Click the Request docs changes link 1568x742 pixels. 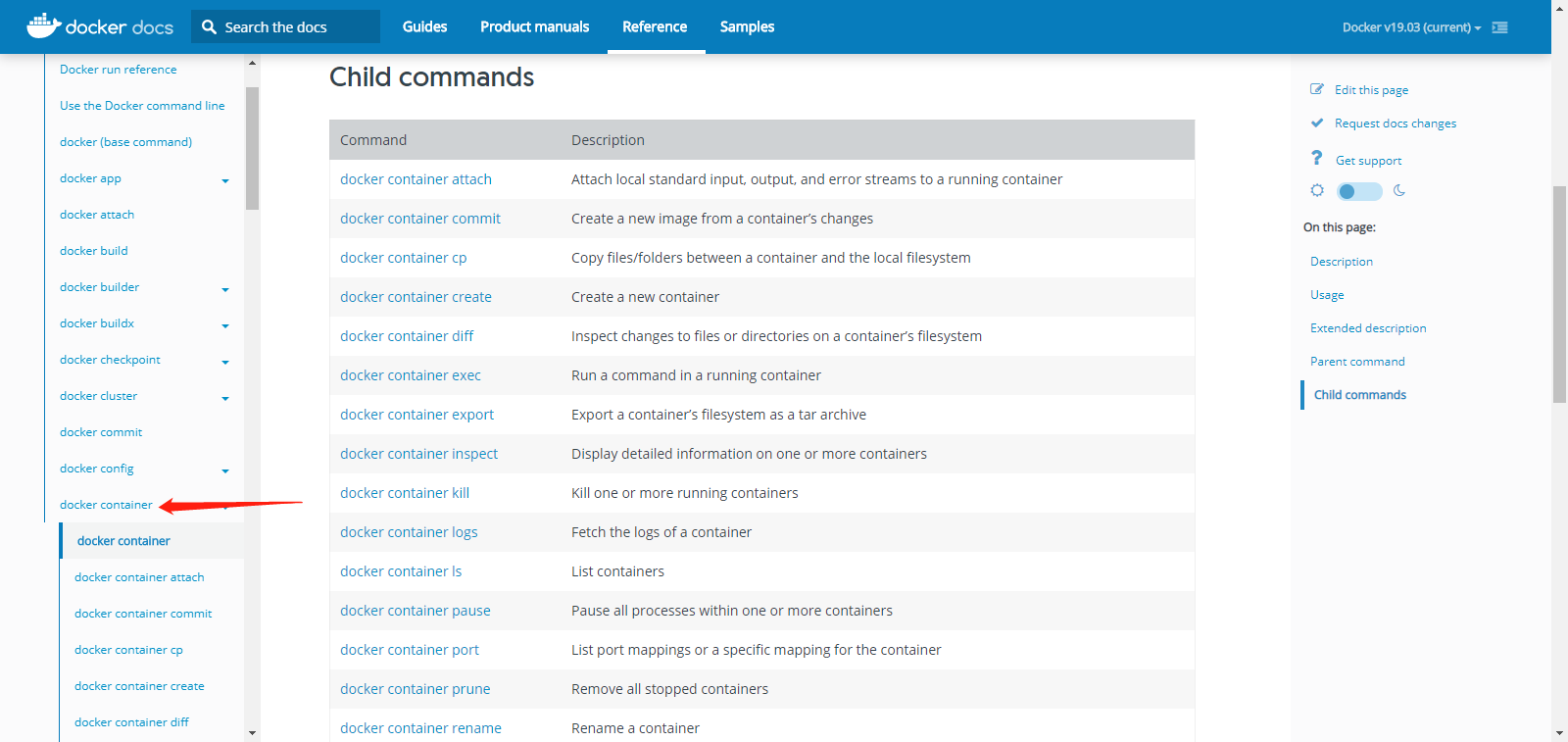1396,124
